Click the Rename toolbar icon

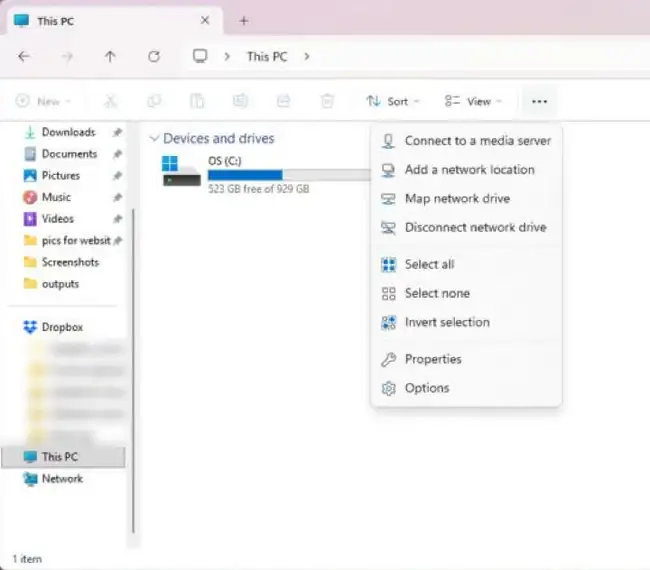[x=240, y=101]
